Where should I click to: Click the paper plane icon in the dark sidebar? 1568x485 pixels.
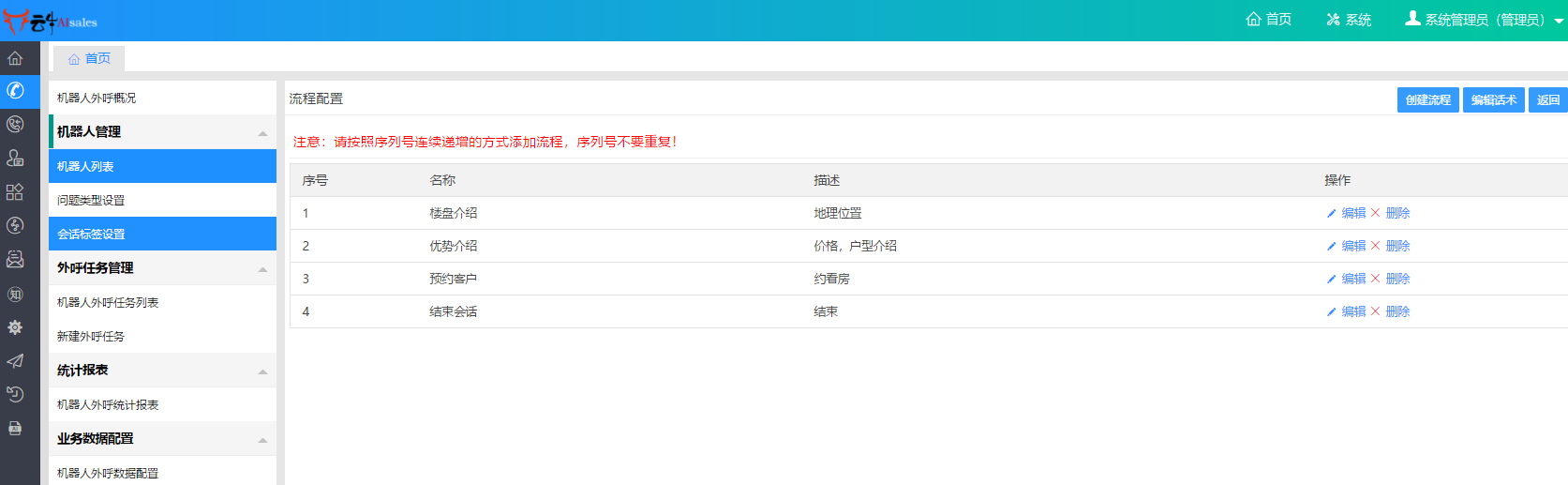[15, 361]
